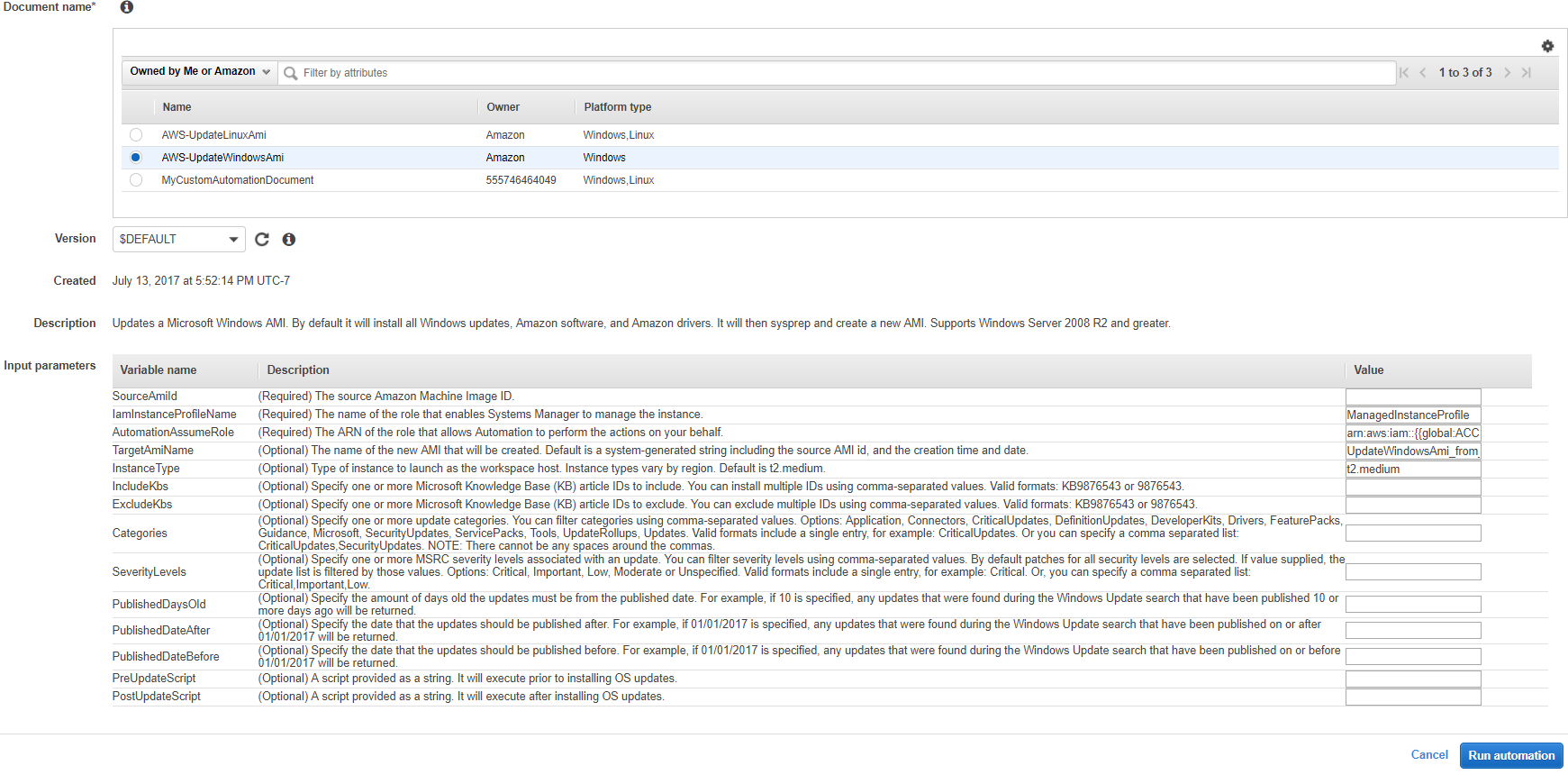The width and height of the screenshot is (1568, 775).
Task: Click the search magnifier icon
Action: pyautogui.click(x=290, y=73)
